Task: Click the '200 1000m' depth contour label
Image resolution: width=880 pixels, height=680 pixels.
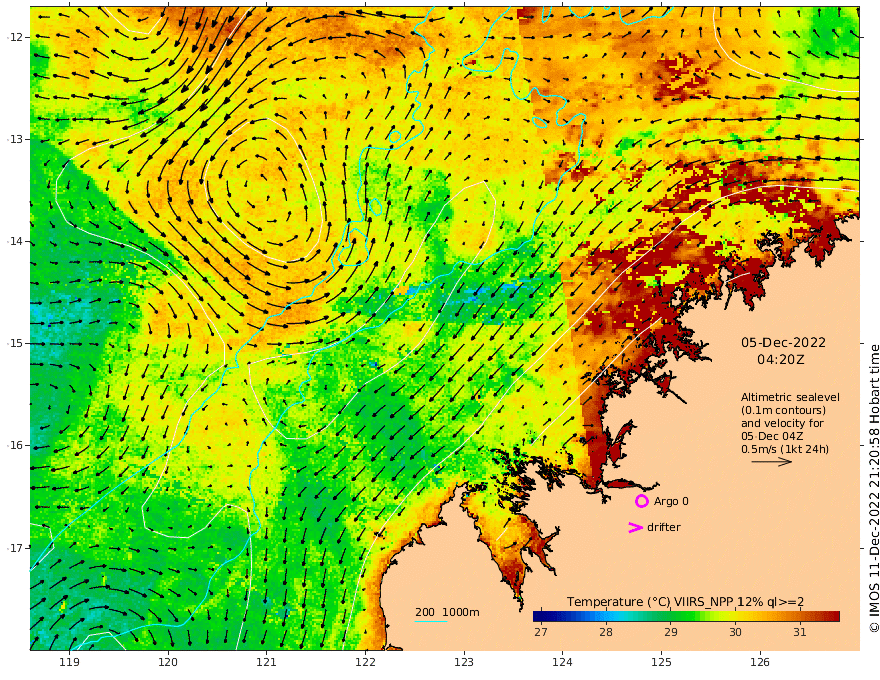Action: tap(447, 612)
